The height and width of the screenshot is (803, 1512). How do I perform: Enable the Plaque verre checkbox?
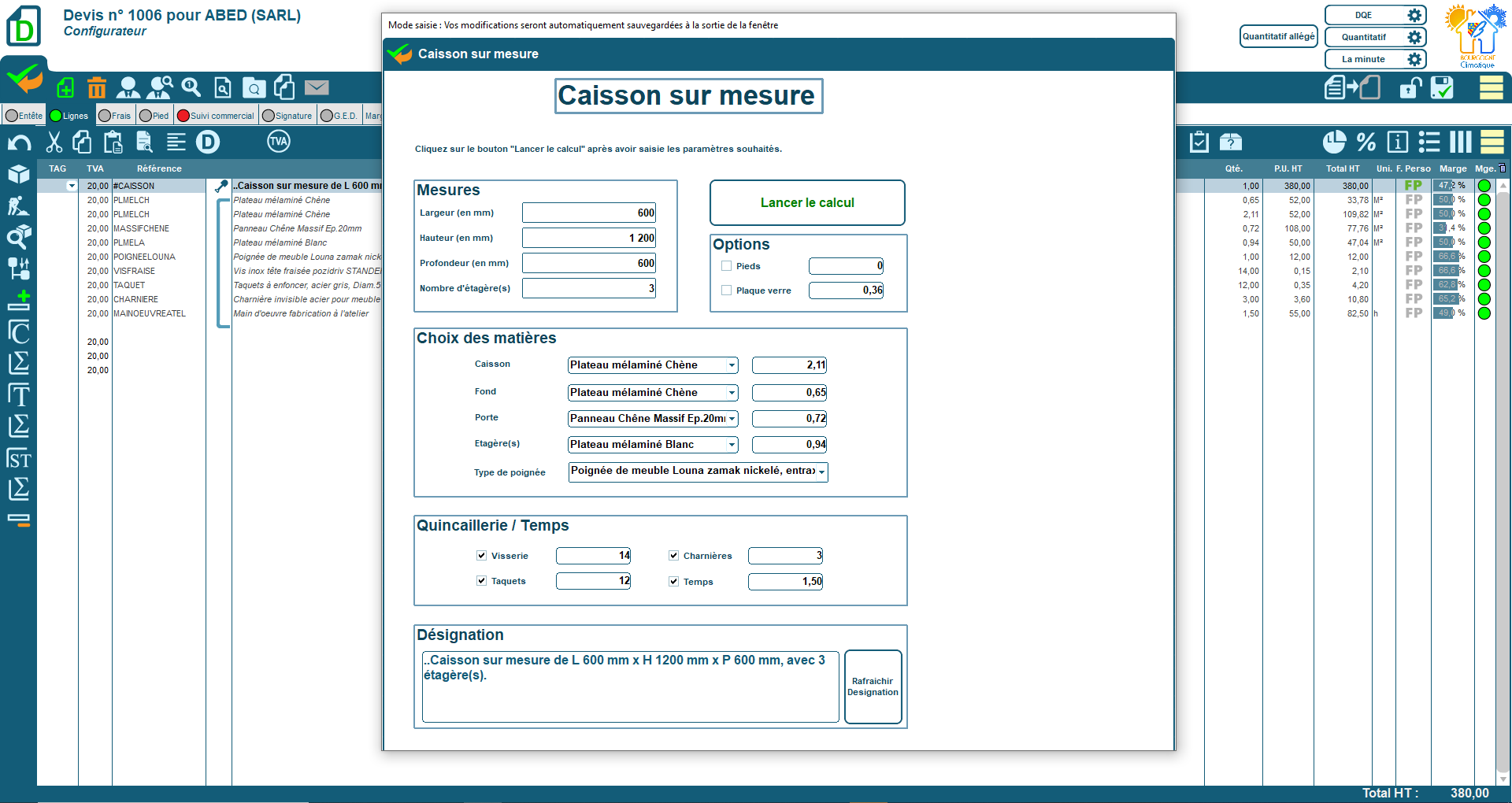[x=726, y=290]
